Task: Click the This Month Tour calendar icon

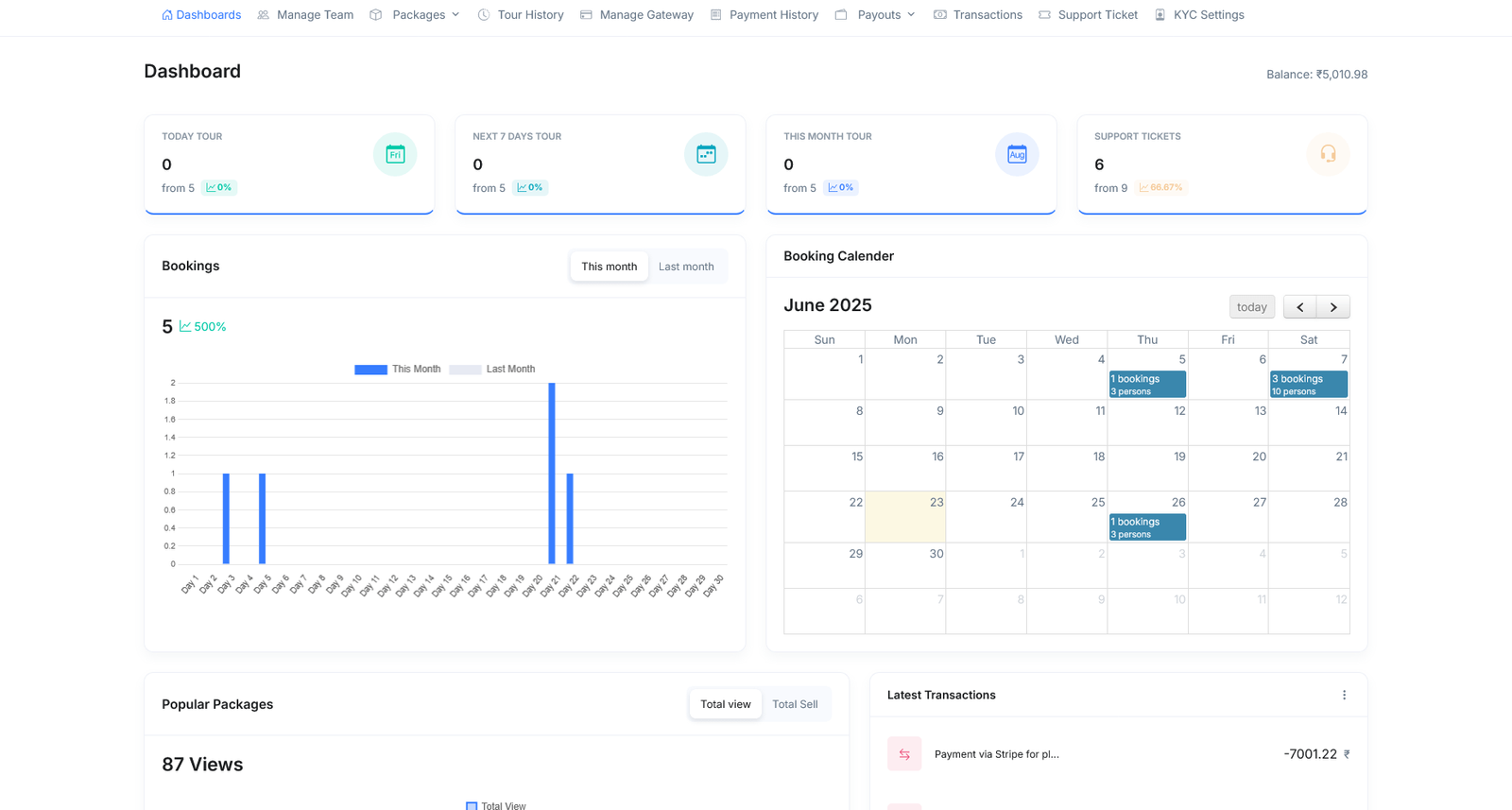Action: [x=1017, y=155]
